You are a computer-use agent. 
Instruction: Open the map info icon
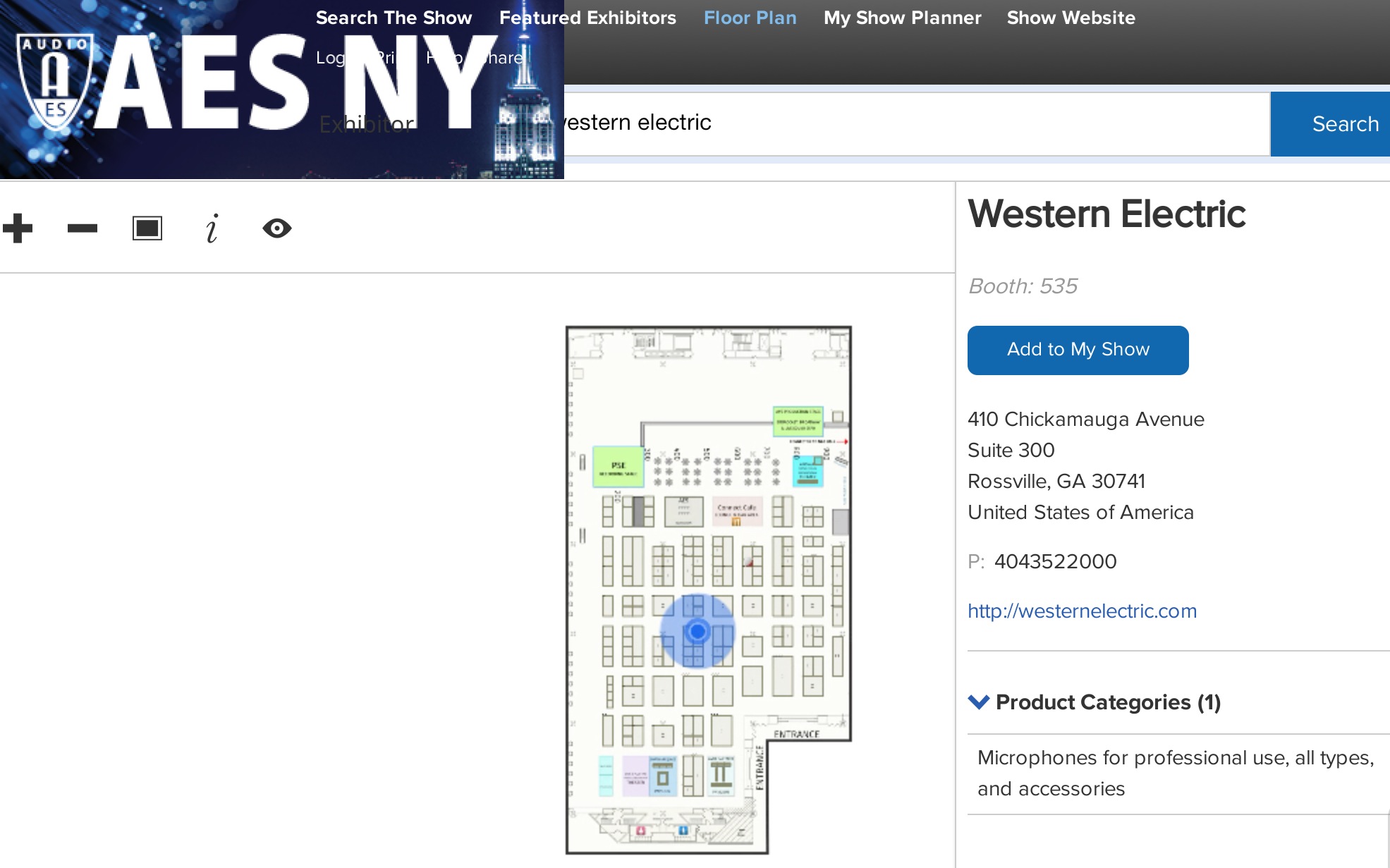coord(212,228)
